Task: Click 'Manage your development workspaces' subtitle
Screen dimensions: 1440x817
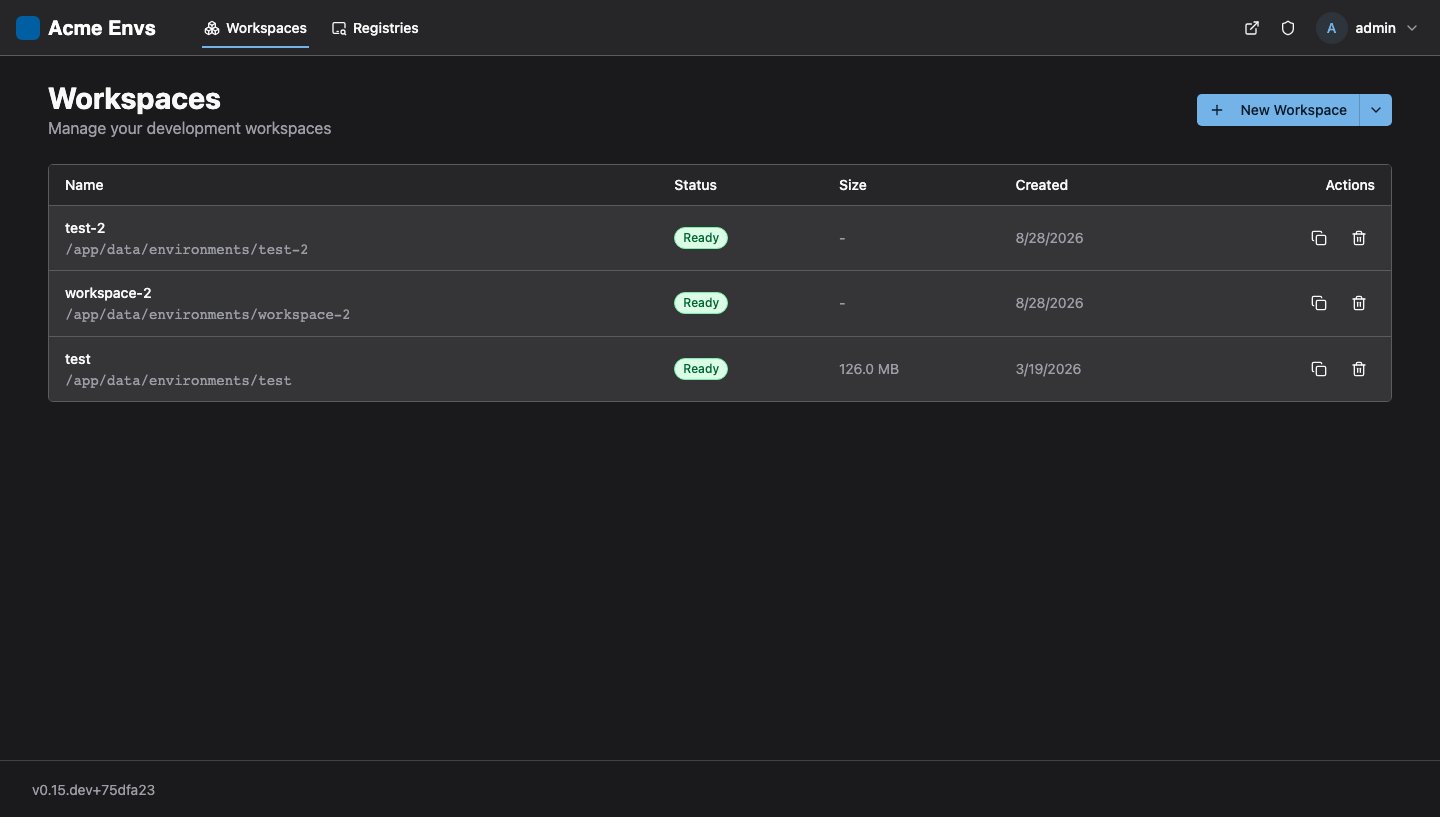Action: click(189, 129)
